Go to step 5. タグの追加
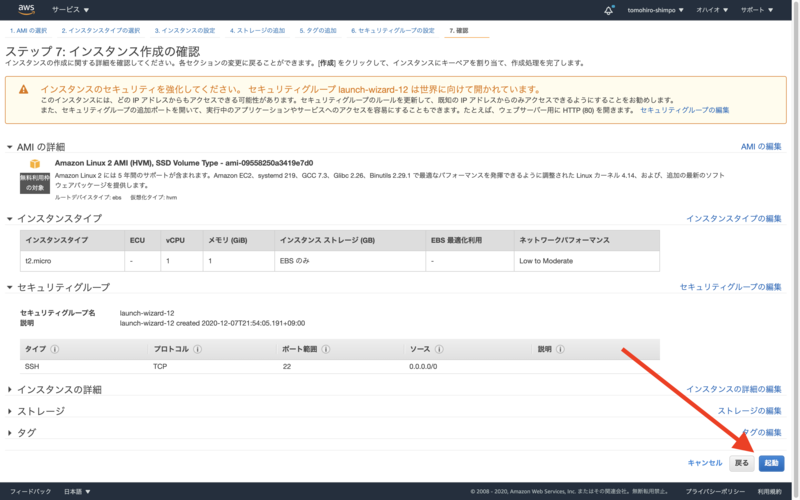 (x=318, y=31)
